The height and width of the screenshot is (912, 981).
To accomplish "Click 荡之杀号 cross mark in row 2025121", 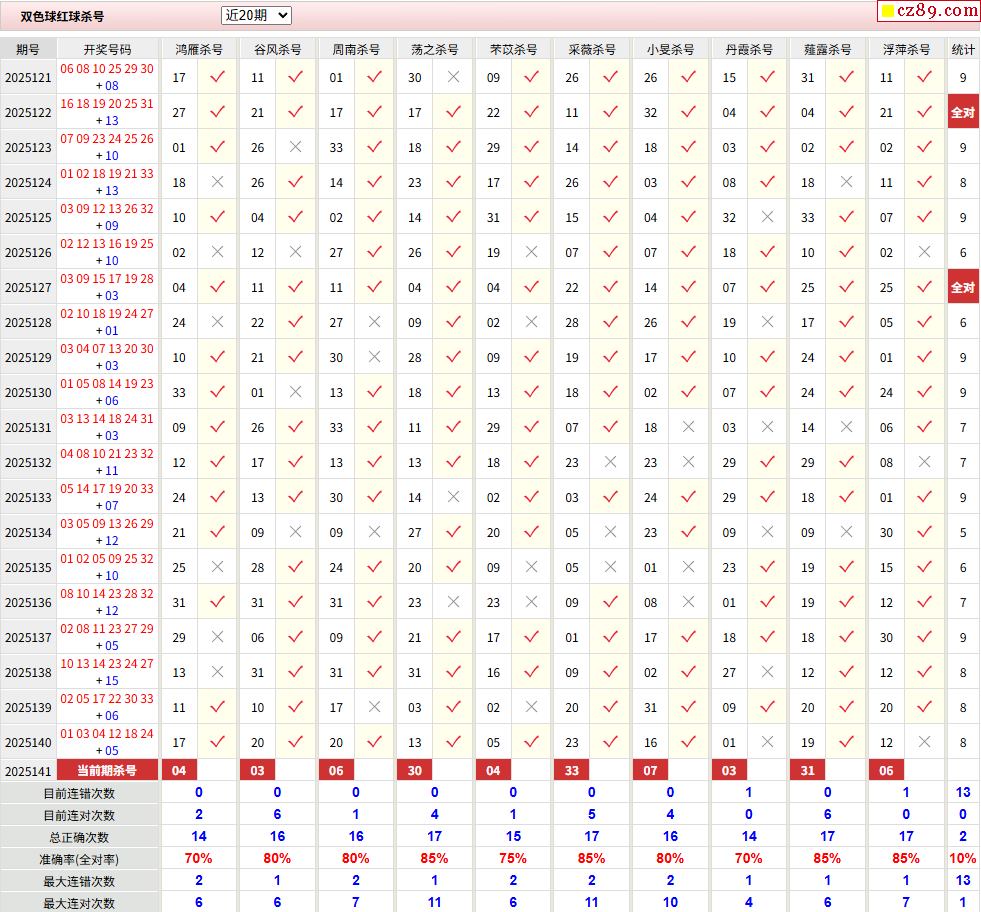I will tap(453, 77).
